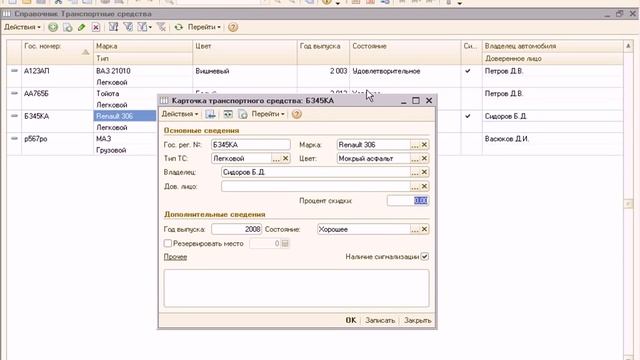Sort by the Гос. номер column header
The height and width of the screenshot is (360, 640).
point(57,52)
